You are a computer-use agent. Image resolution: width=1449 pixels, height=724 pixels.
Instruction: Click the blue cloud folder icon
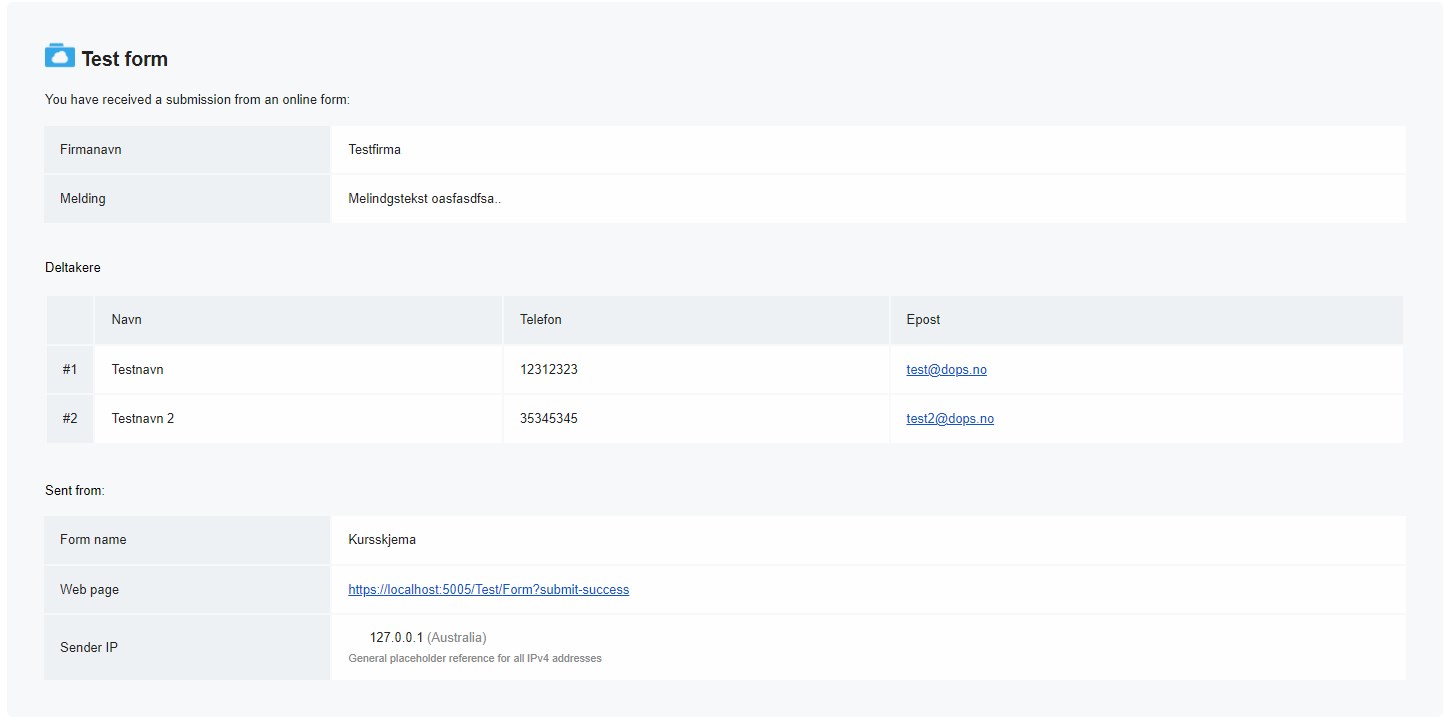[60, 56]
